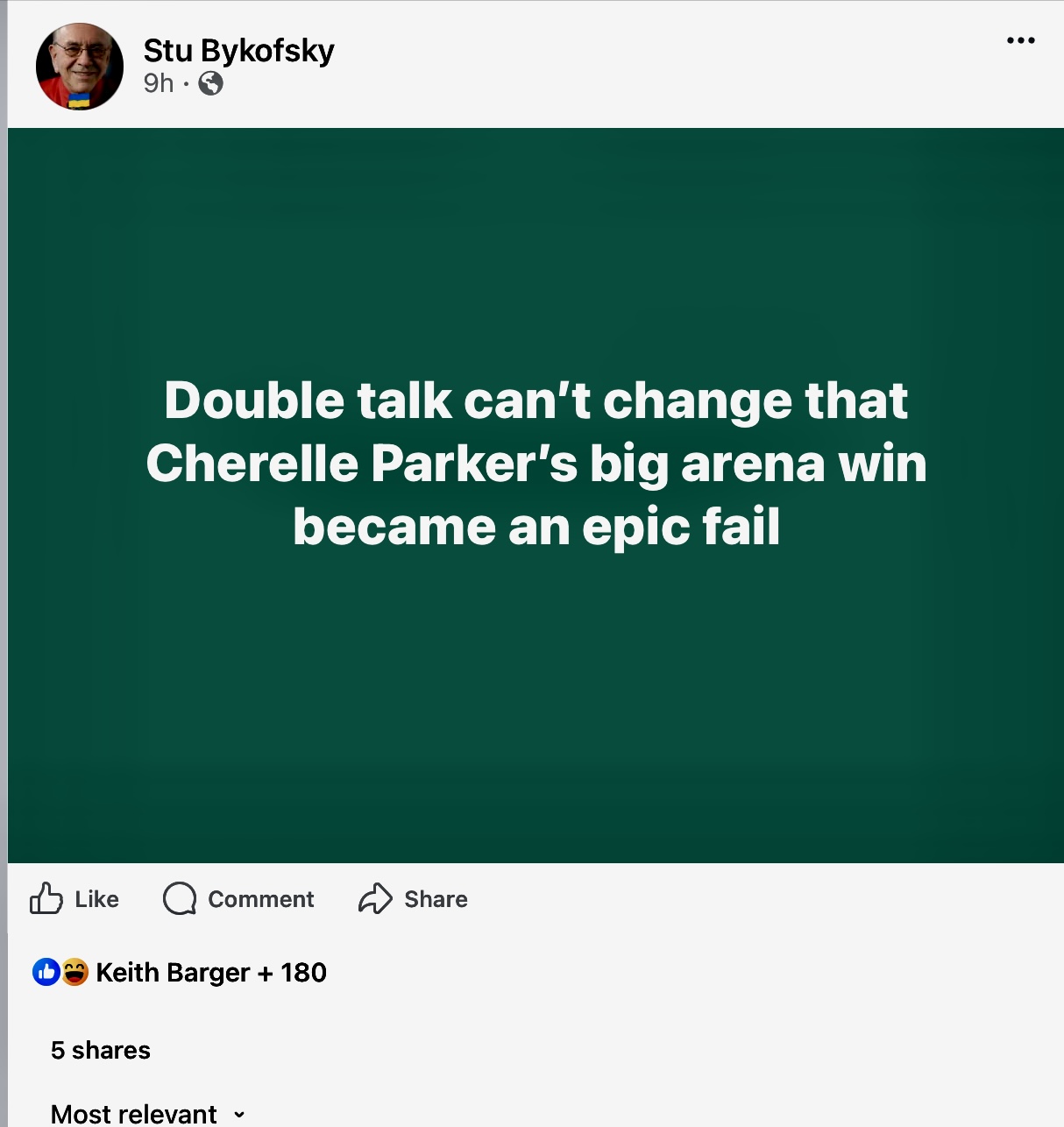Open the Stu Bykofsky profile name link
Screen dimensions: 1064x1127
(x=239, y=51)
